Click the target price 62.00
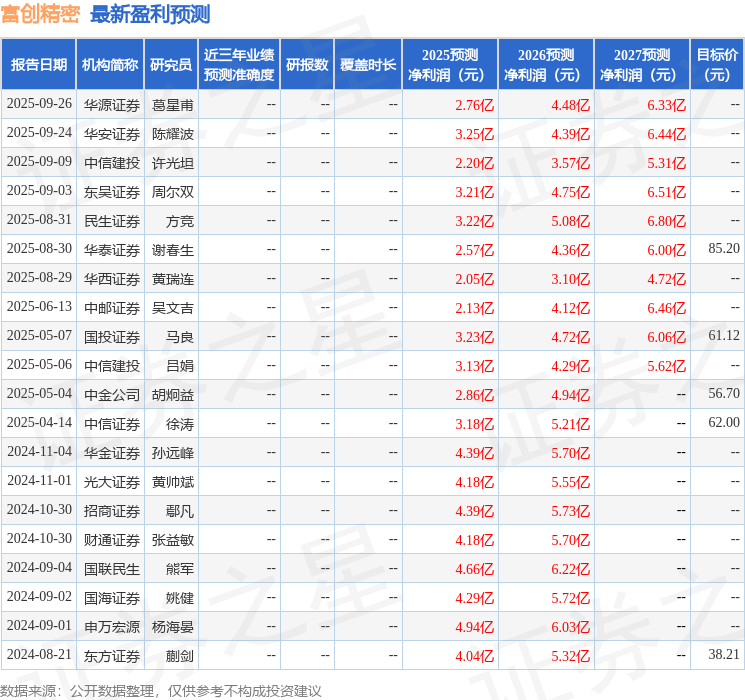Screen dimensions: 745x700 [724, 422]
